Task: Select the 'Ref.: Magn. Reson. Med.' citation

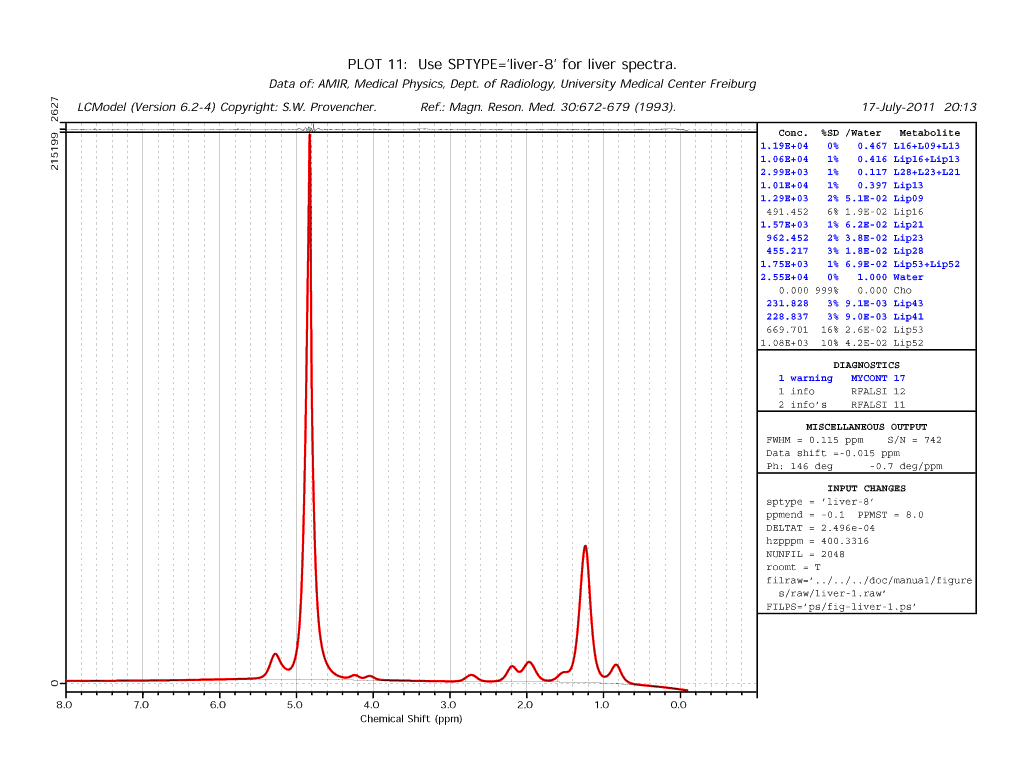Action: pos(548,107)
